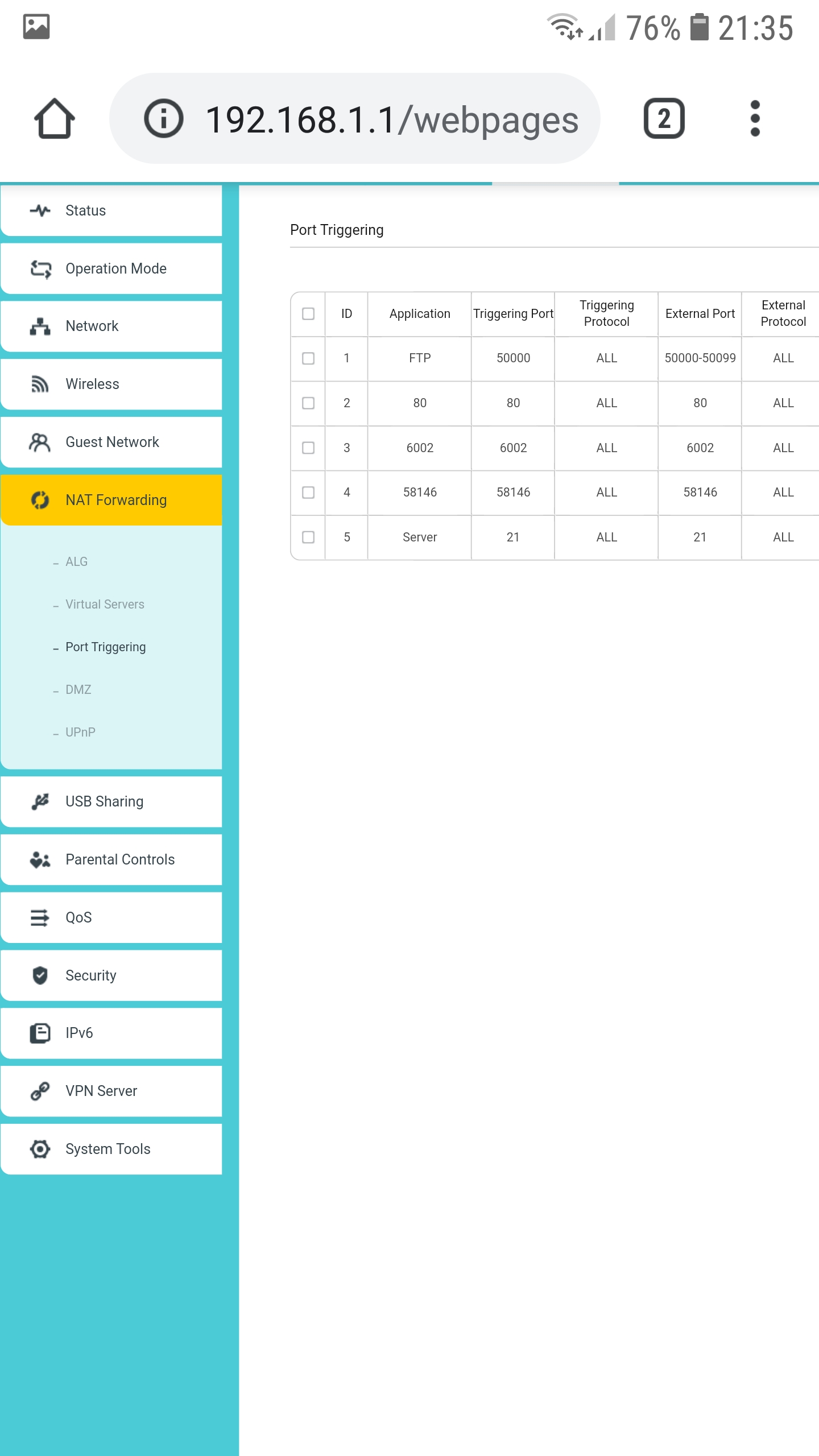819x1456 pixels.
Task: Click the Security shield icon
Action: coord(40,975)
